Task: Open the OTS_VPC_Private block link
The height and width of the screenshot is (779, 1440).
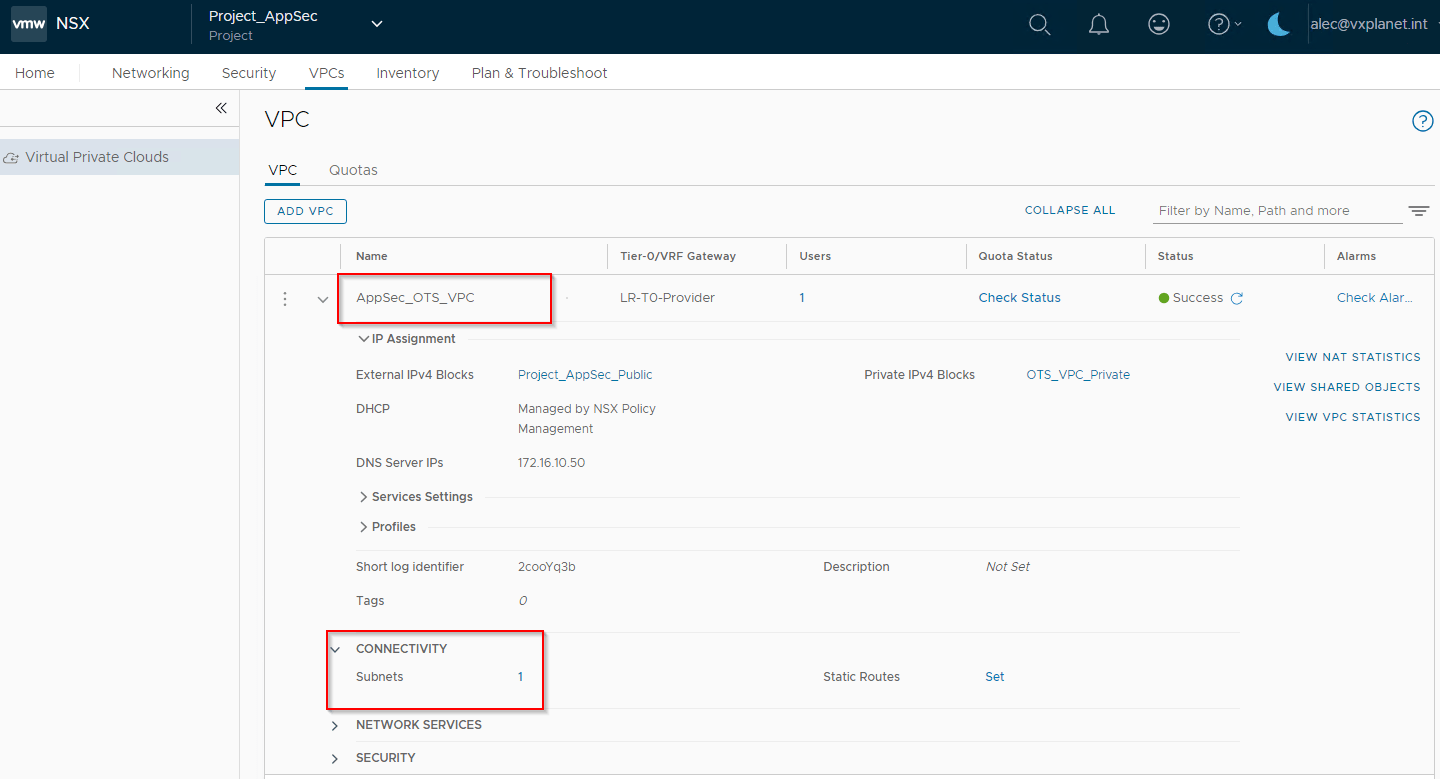Action: tap(1078, 375)
